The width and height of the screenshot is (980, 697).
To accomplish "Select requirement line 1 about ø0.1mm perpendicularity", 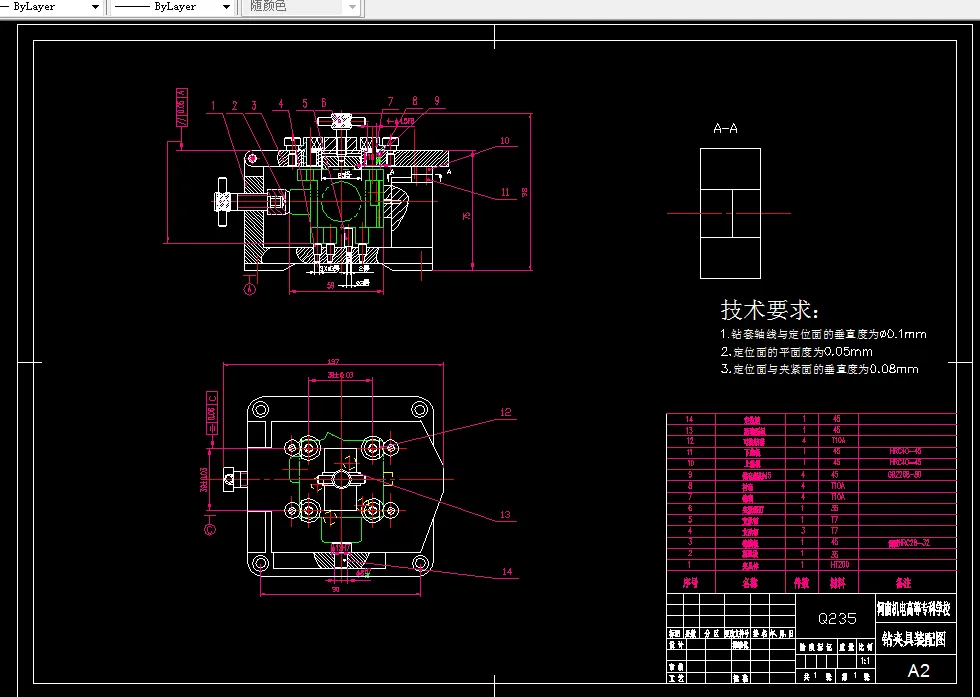I will pos(823,334).
